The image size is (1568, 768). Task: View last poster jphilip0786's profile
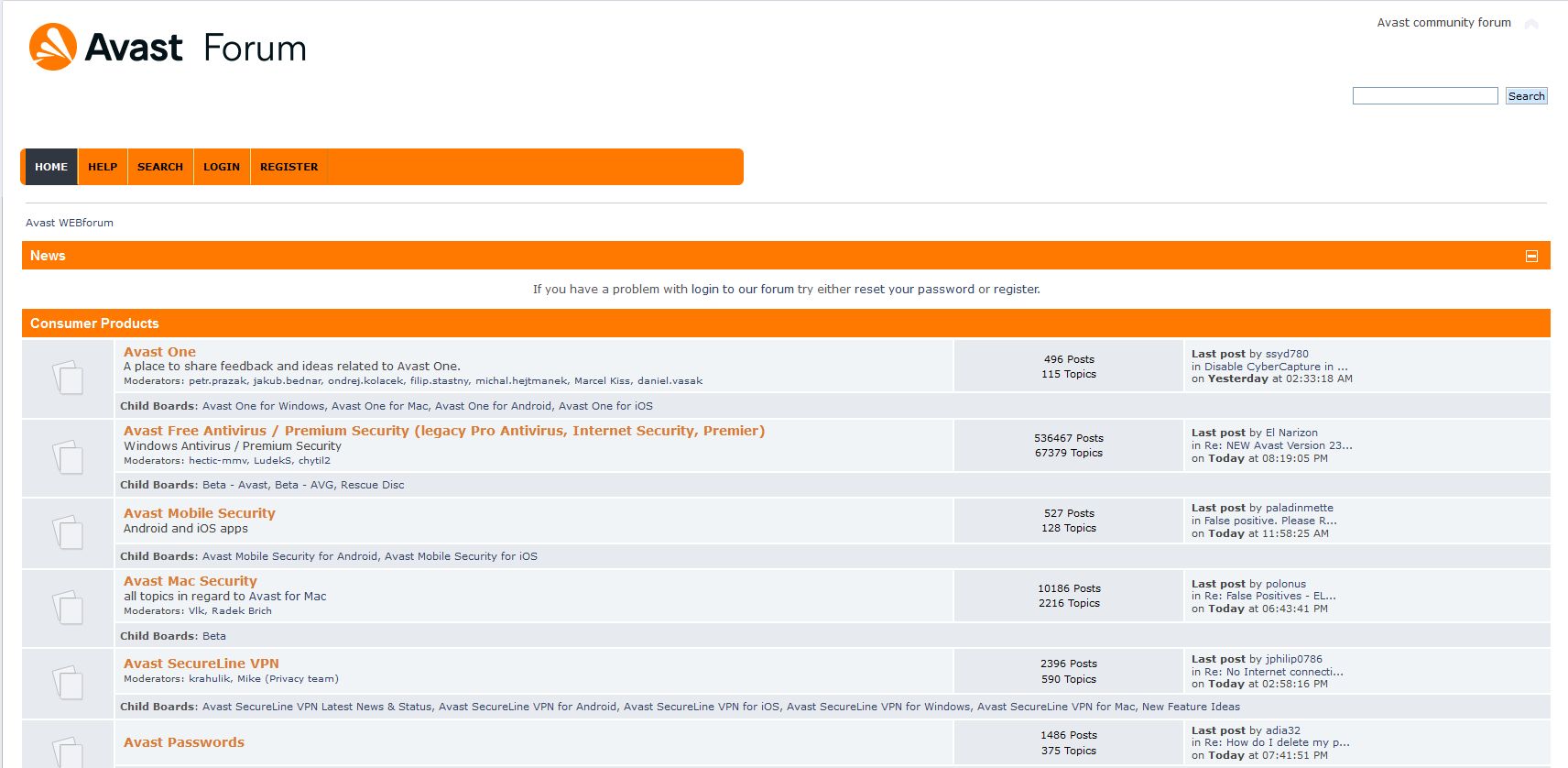tap(1294, 659)
